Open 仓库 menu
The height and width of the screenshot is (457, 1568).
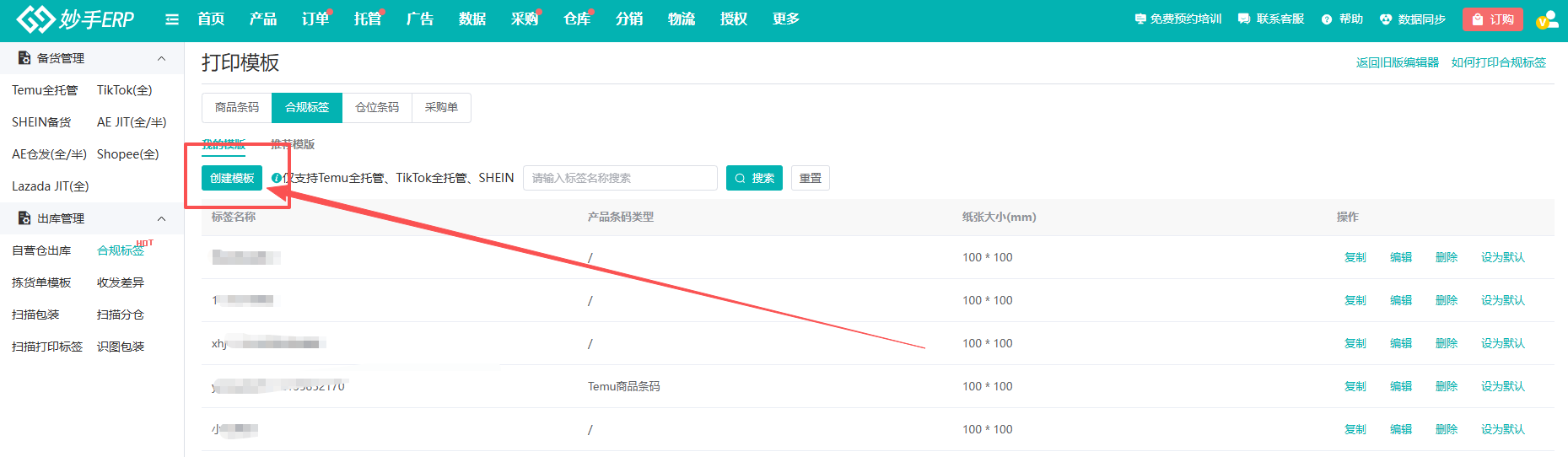point(577,19)
